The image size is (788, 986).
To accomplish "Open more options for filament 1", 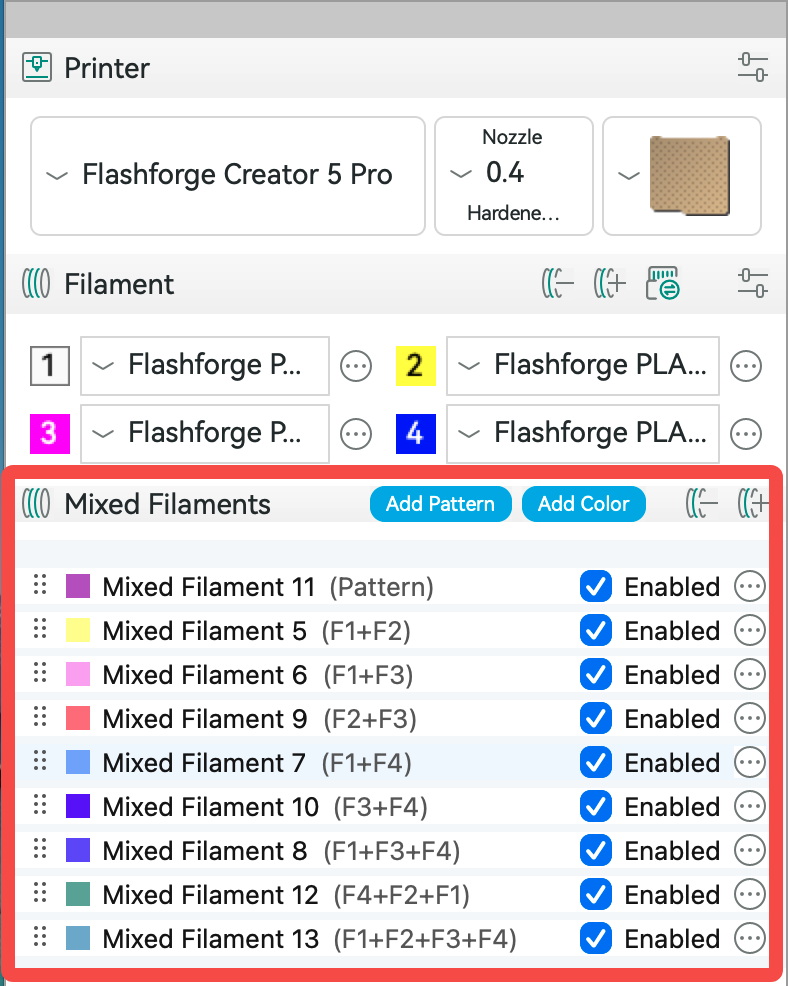I will coord(356,366).
